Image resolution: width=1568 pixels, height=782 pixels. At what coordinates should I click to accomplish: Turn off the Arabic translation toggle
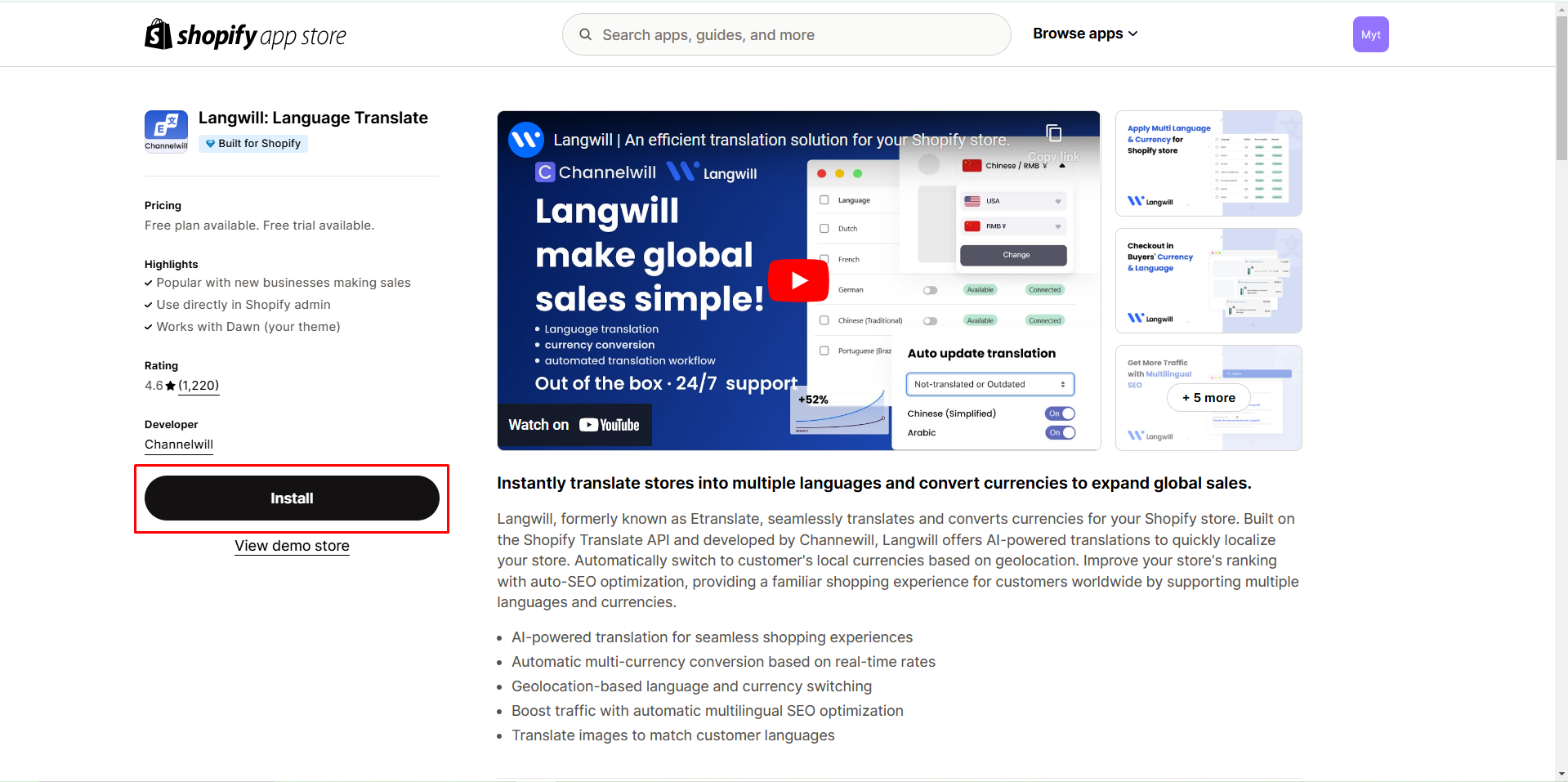pos(1059,433)
